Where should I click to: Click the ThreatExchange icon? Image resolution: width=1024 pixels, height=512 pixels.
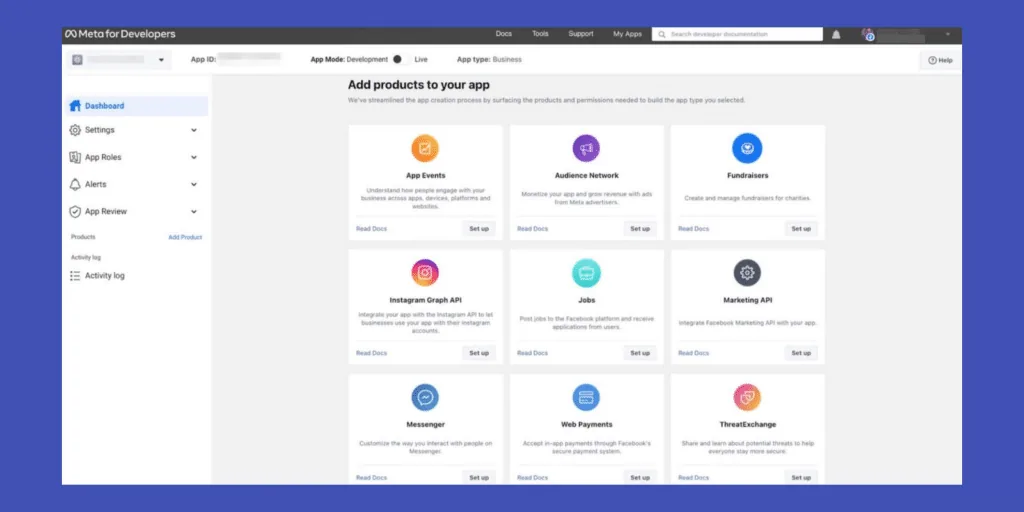pos(747,397)
